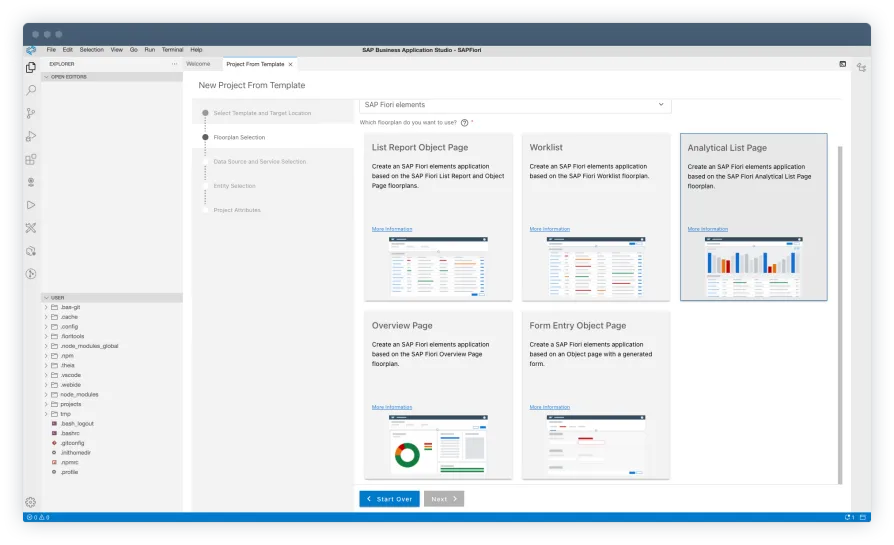Open the Extensions view in activity bar

click(x=31, y=159)
